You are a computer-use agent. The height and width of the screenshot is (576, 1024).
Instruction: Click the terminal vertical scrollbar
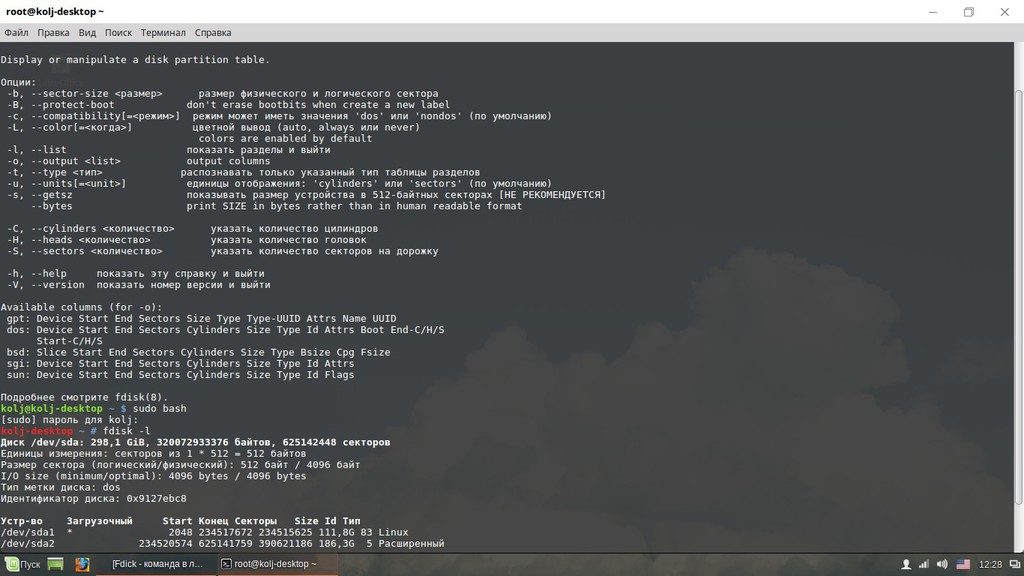pyautogui.click(x=1019, y=297)
